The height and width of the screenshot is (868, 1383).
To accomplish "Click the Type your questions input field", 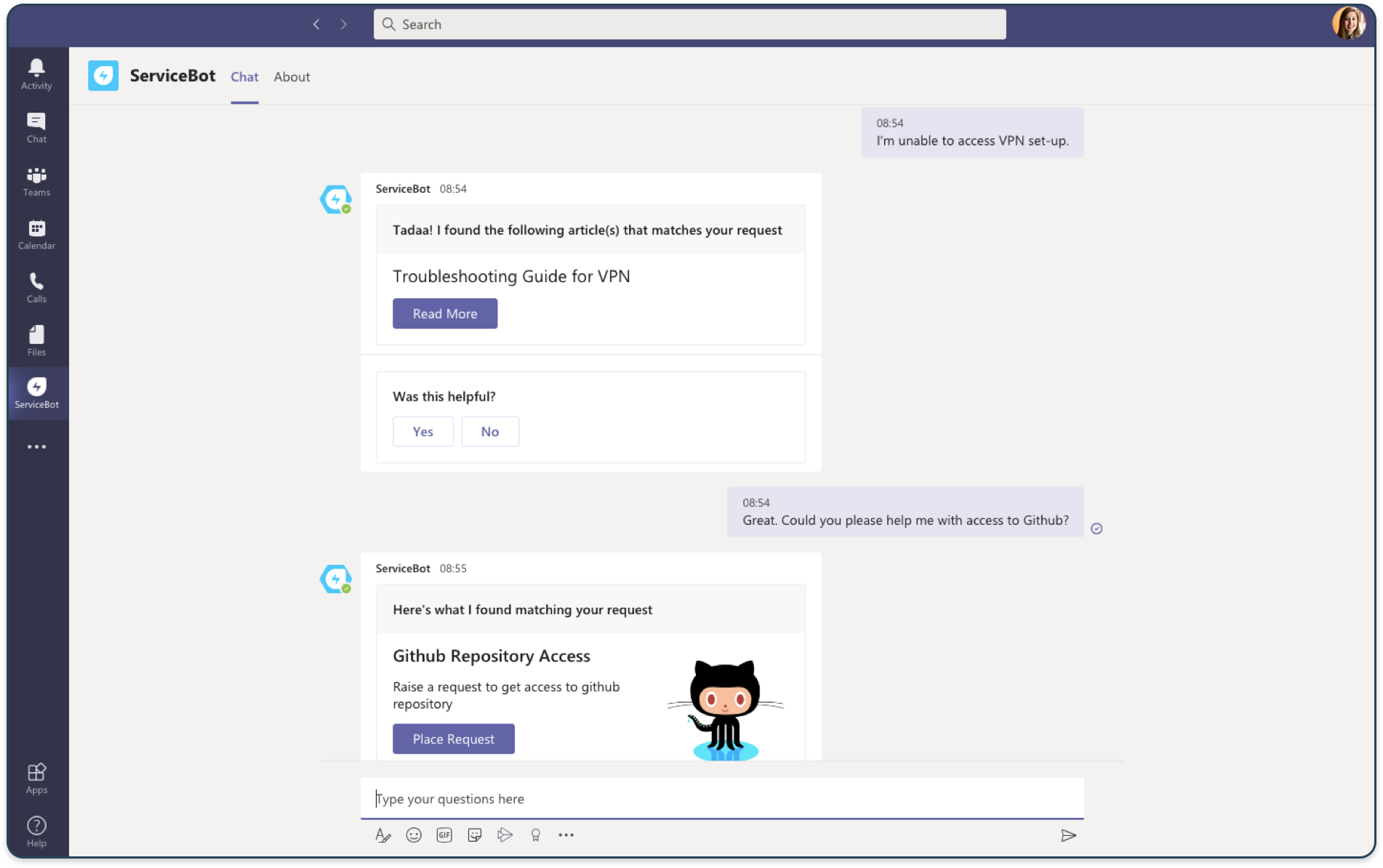I will (721, 798).
